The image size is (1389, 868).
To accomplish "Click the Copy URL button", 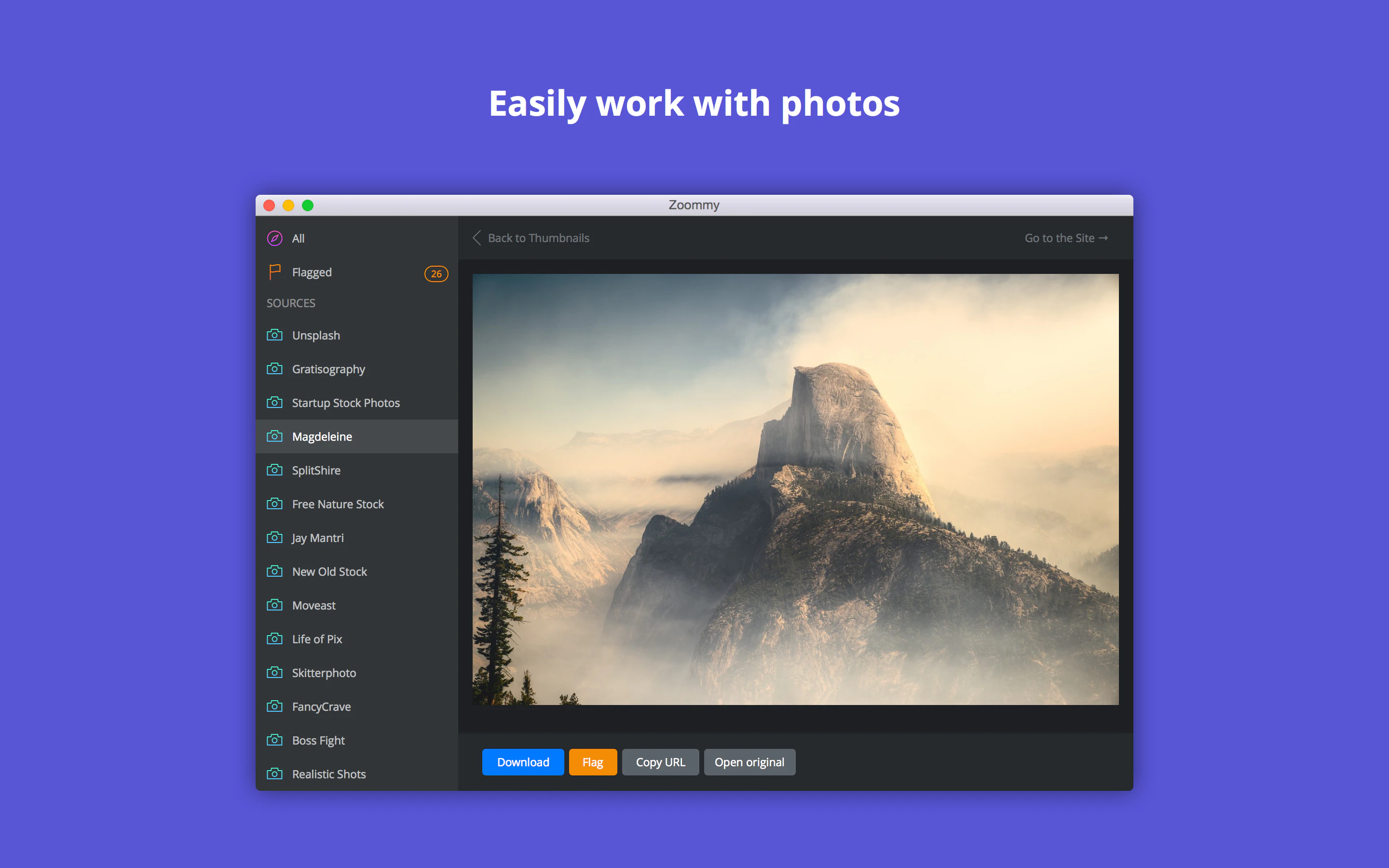I will 660,762.
